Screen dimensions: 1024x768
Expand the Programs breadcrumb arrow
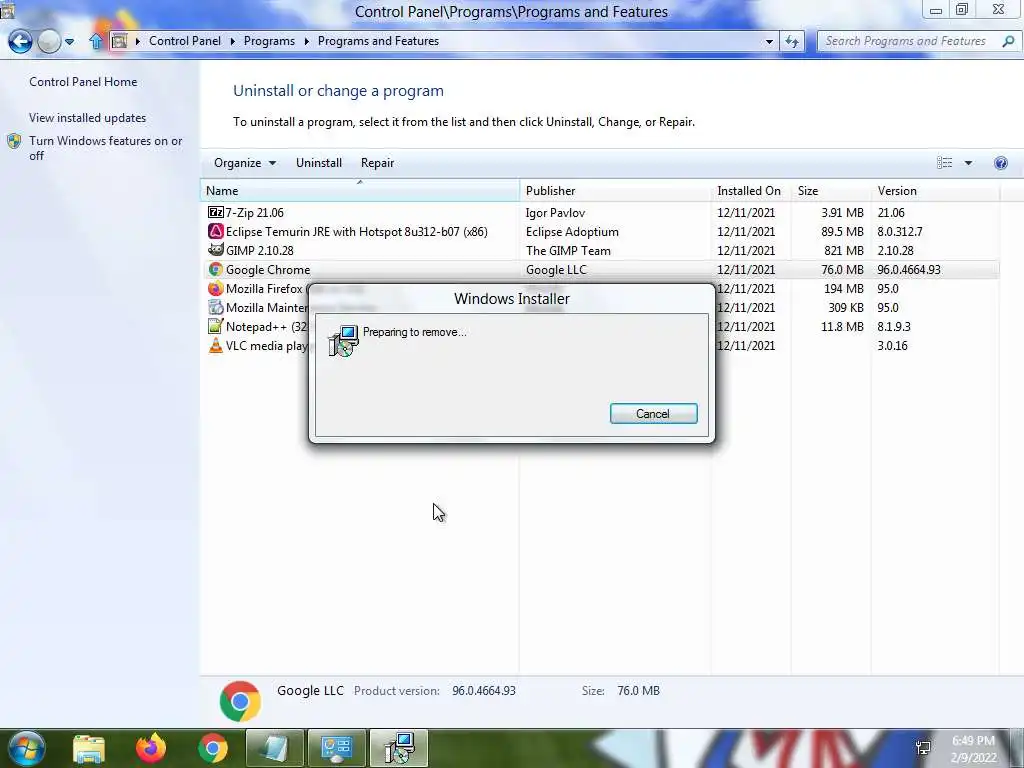coord(306,41)
